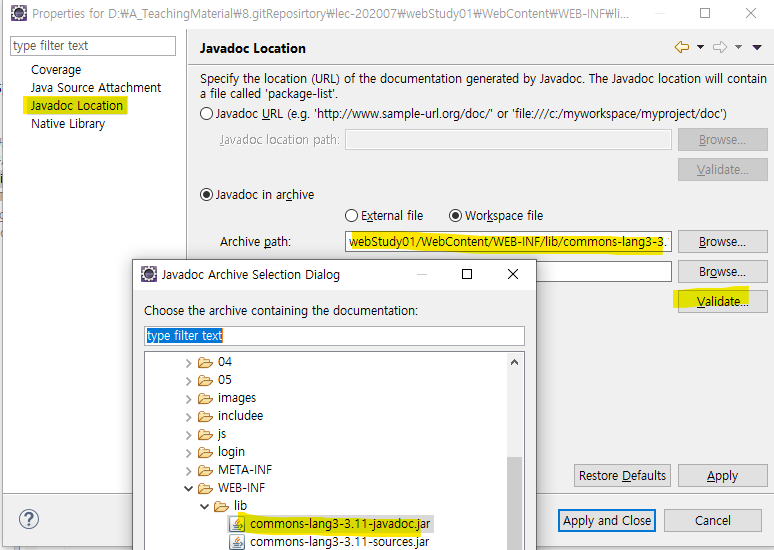Click the archive tree scrollbar thumb
The width and height of the screenshot is (774, 550).
[x=514, y=503]
